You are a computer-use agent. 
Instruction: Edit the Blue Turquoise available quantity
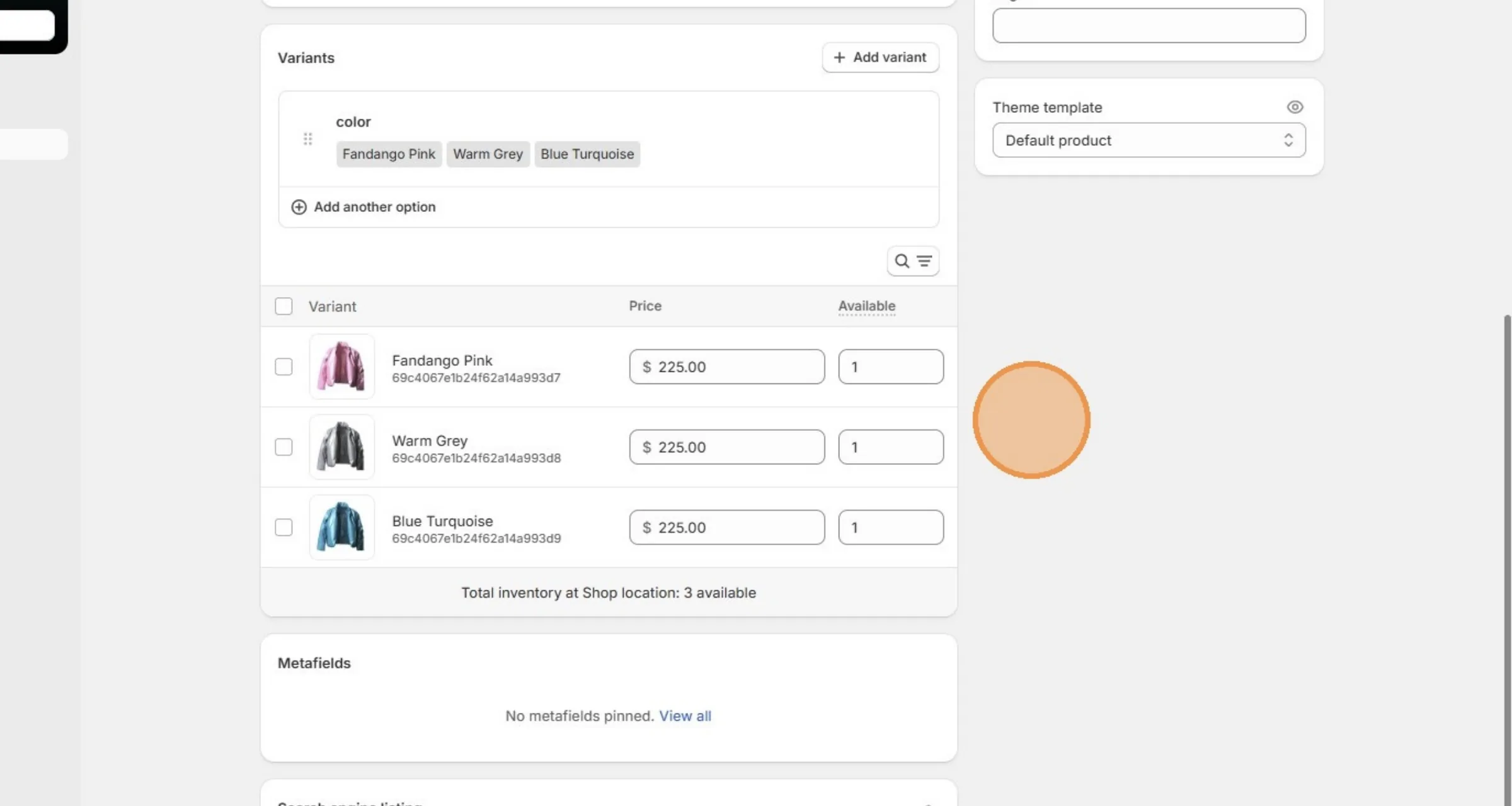[x=891, y=527]
